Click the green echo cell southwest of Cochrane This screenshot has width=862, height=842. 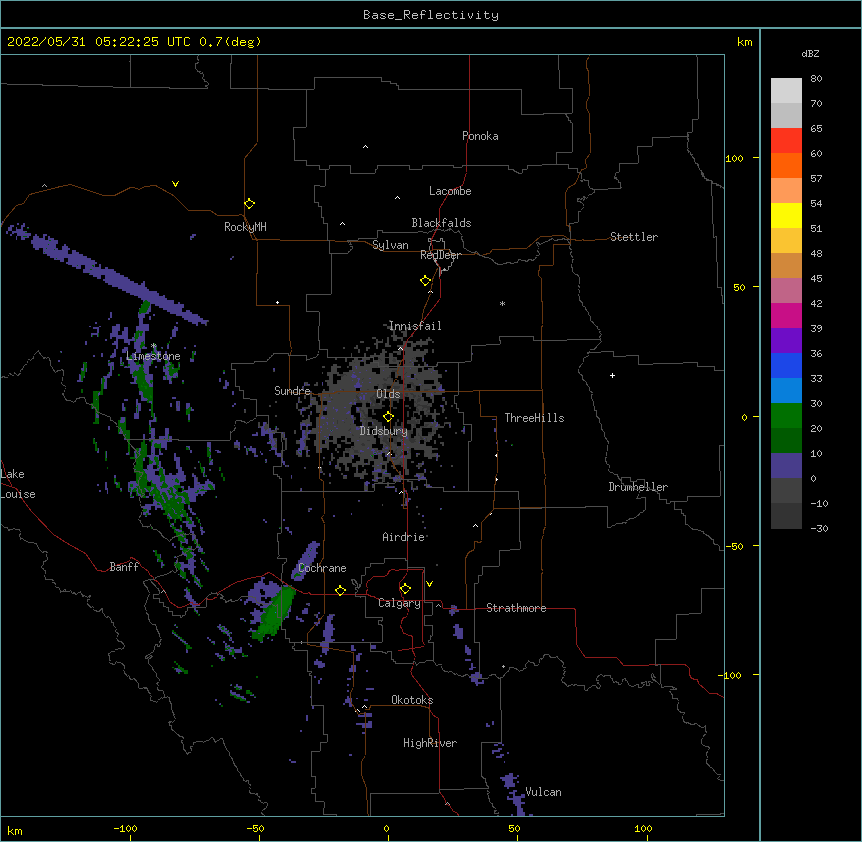[x=273, y=613]
